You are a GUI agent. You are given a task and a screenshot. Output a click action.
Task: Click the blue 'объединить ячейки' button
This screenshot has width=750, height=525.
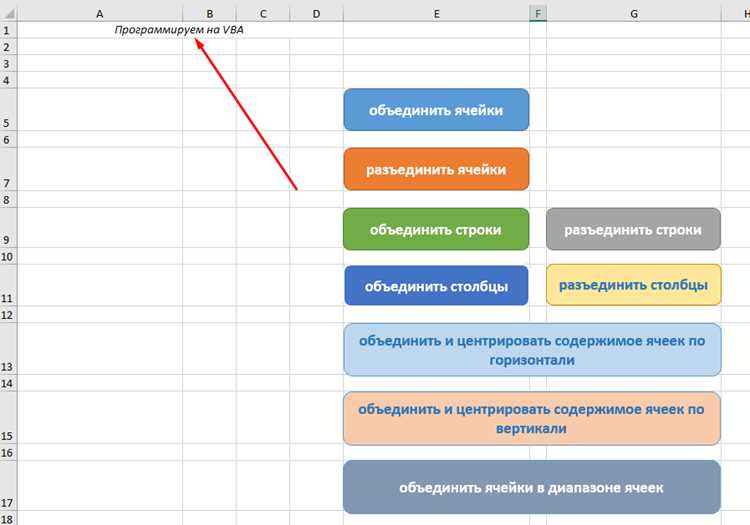436,109
